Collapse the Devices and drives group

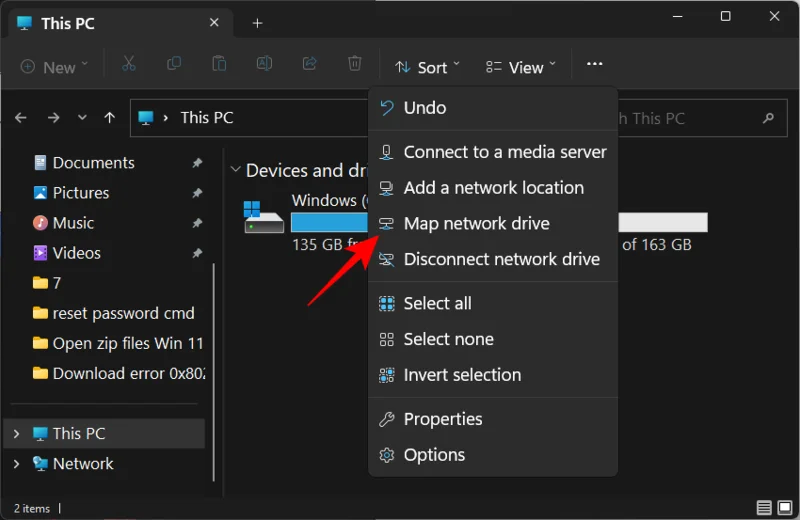point(235,170)
